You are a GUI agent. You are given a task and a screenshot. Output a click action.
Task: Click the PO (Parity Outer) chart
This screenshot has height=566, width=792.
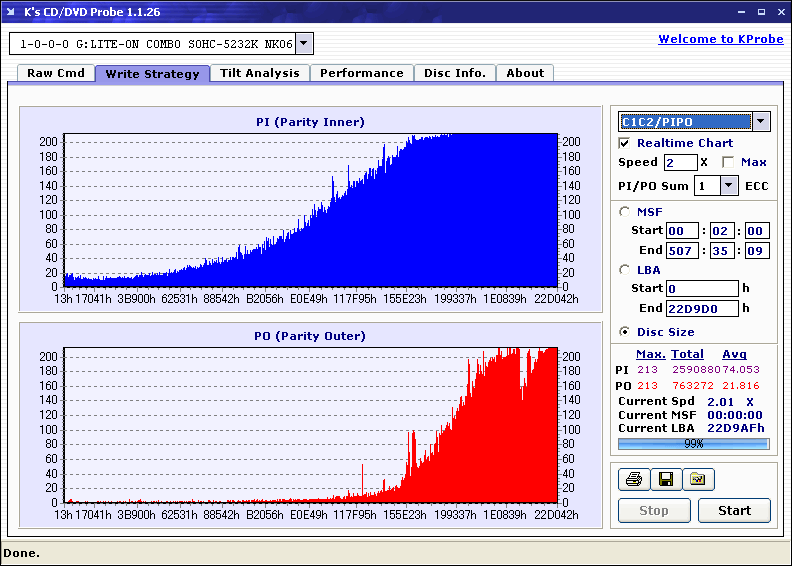point(311,425)
